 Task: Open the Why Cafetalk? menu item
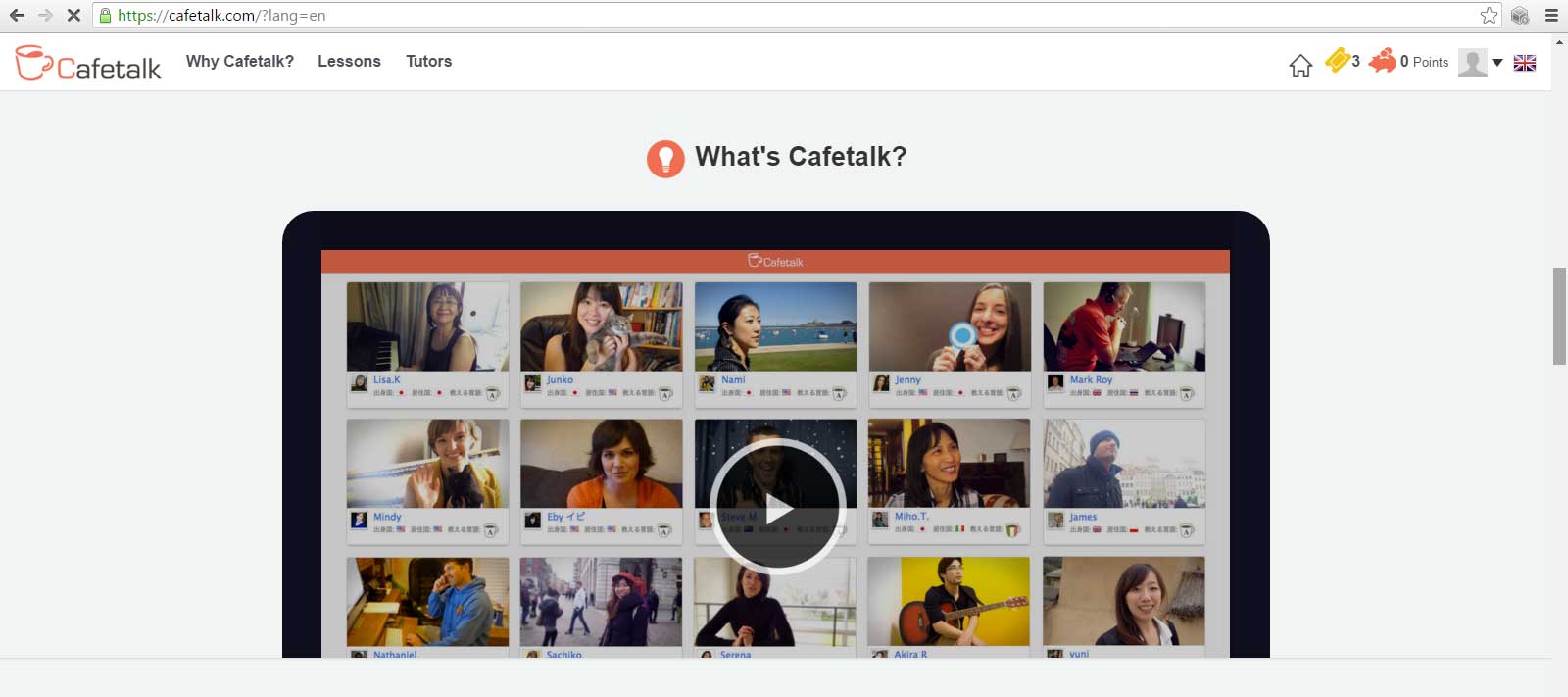240,61
